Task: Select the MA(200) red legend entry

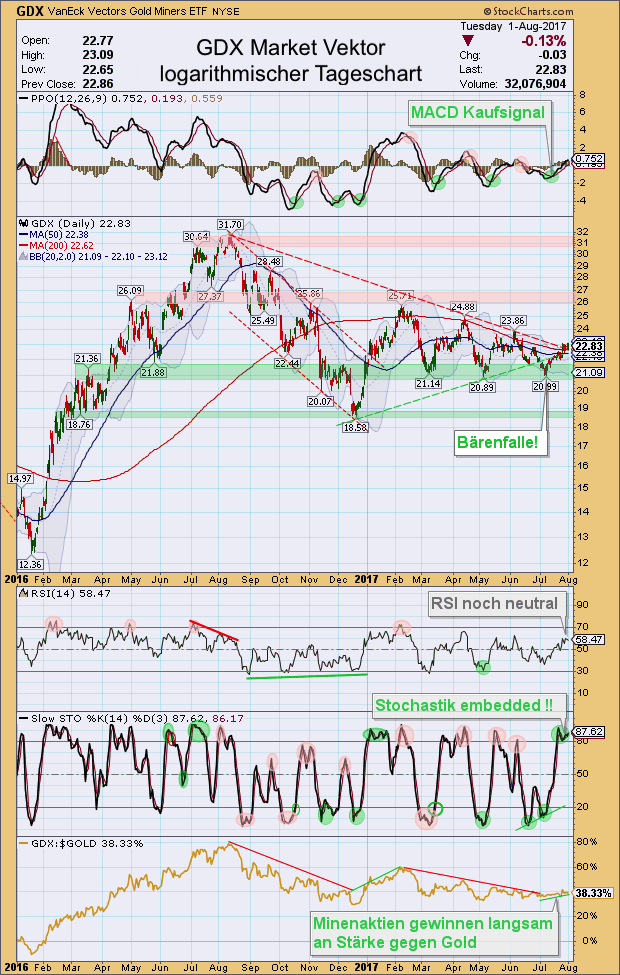Action: point(50,246)
